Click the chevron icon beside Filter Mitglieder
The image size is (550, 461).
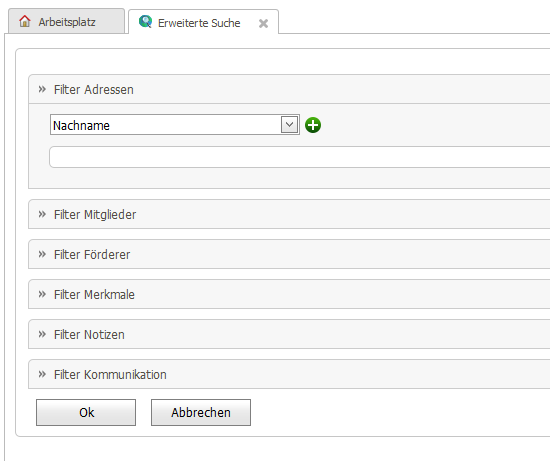42,214
